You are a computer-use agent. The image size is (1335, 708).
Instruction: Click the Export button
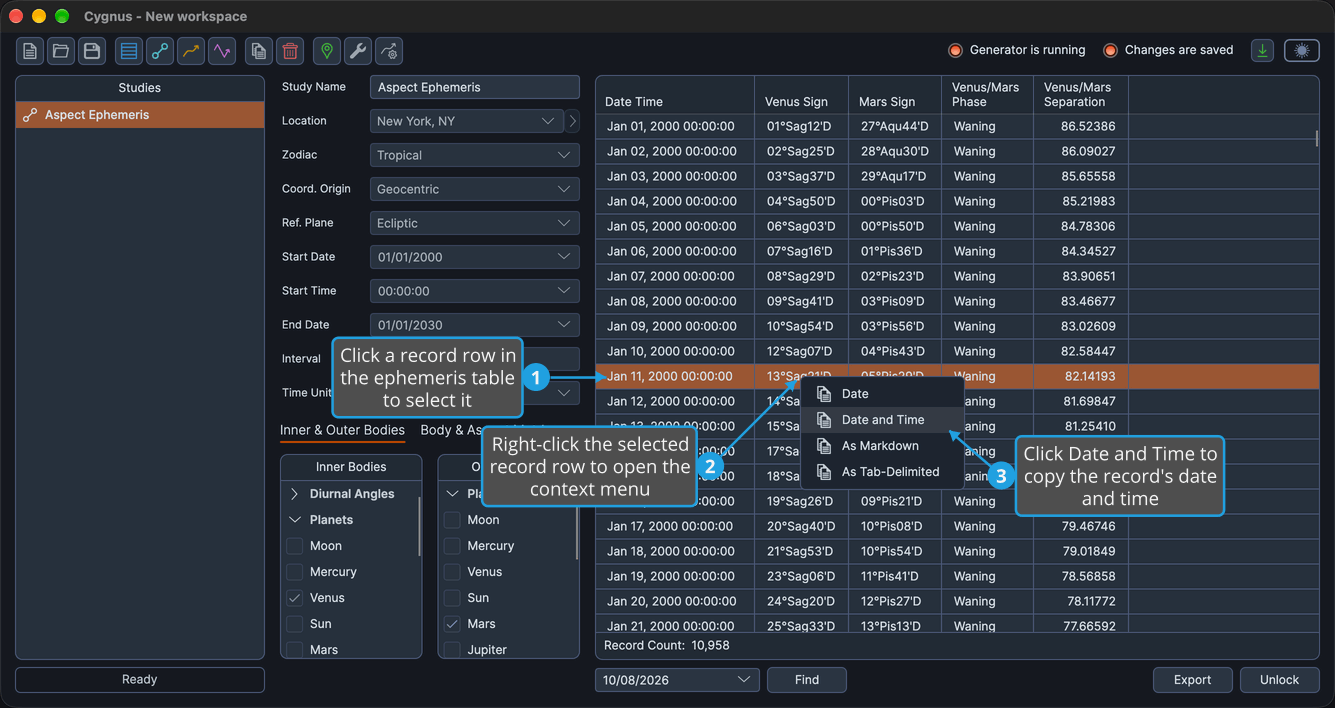click(x=1192, y=680)
